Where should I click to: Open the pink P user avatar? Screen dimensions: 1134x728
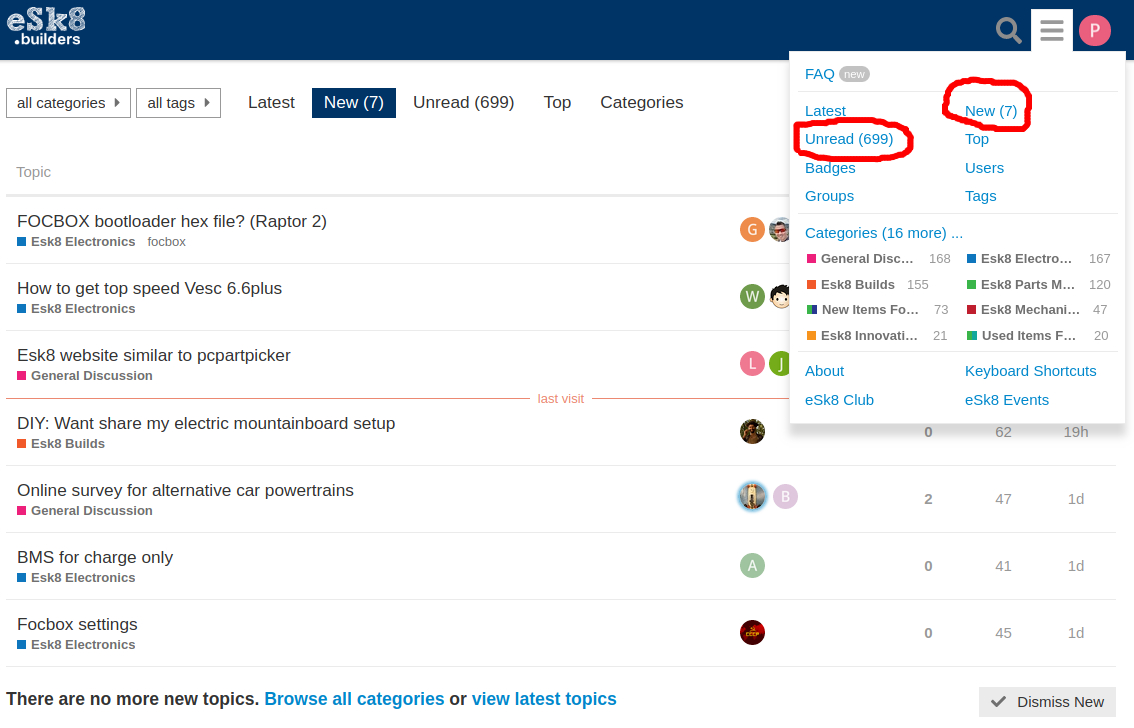pos(1095,30)
